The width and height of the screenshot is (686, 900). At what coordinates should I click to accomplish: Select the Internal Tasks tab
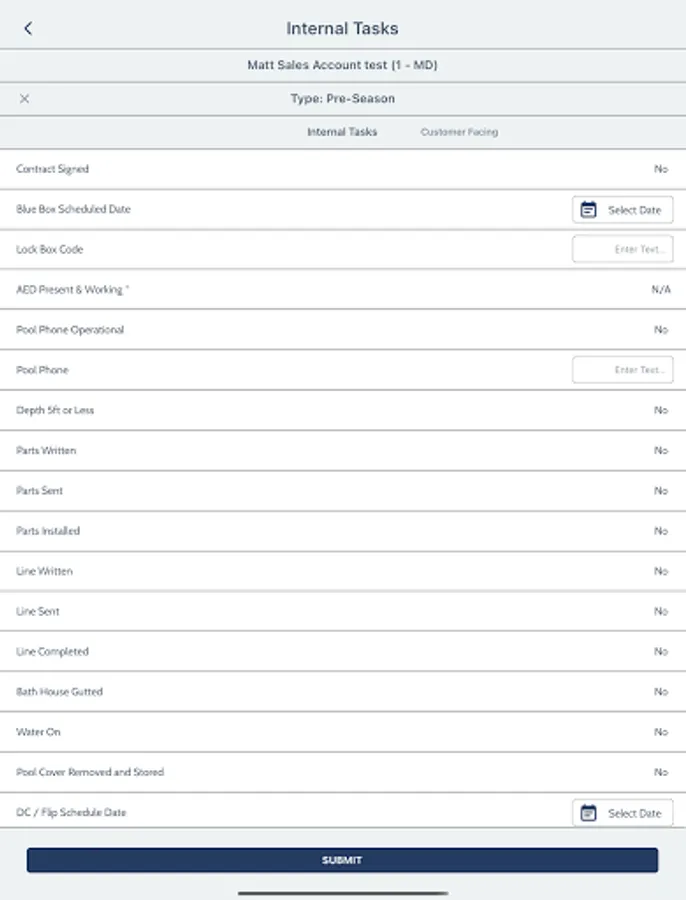click(x=342, y=132)
